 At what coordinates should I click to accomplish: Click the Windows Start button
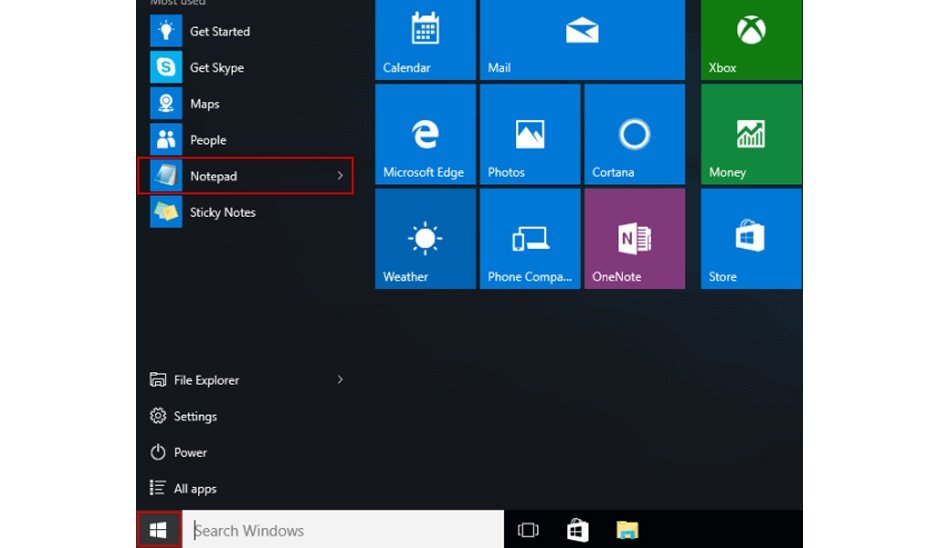pos(159,530)
